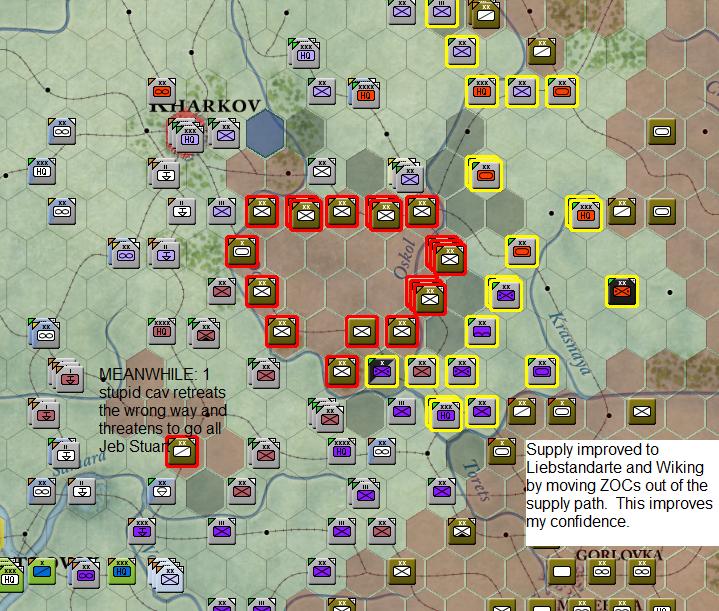Select the stack of two pink artillery counters
719x611 pixels.
43,413
